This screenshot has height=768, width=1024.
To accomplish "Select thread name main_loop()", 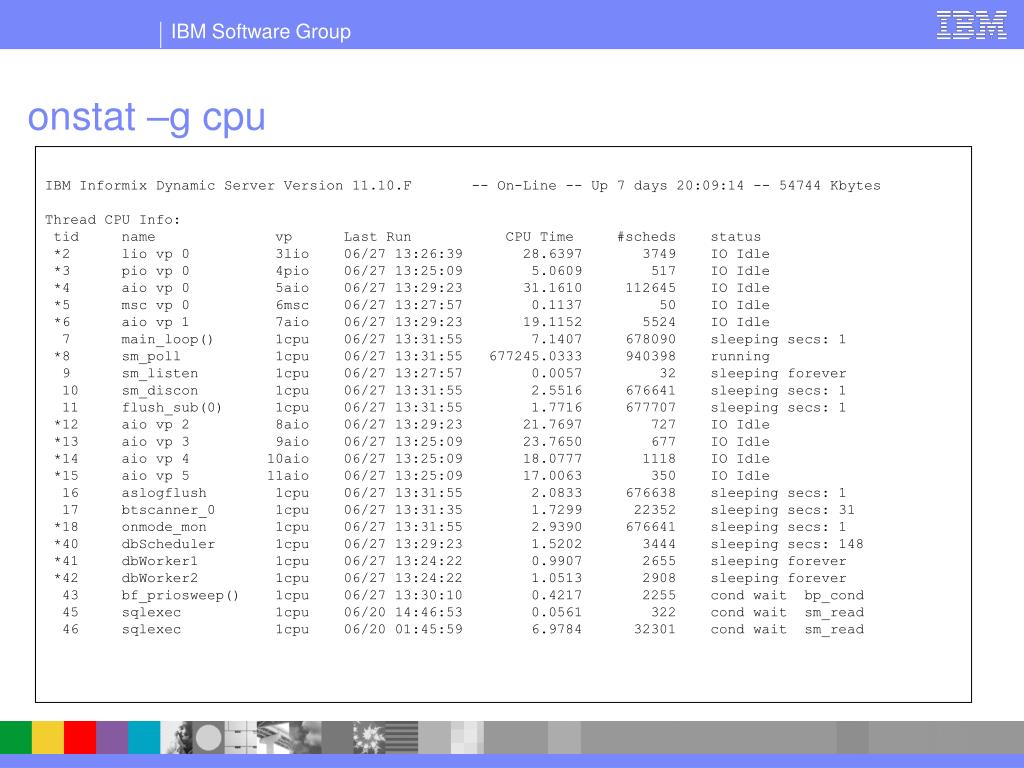I will [167, 339].
